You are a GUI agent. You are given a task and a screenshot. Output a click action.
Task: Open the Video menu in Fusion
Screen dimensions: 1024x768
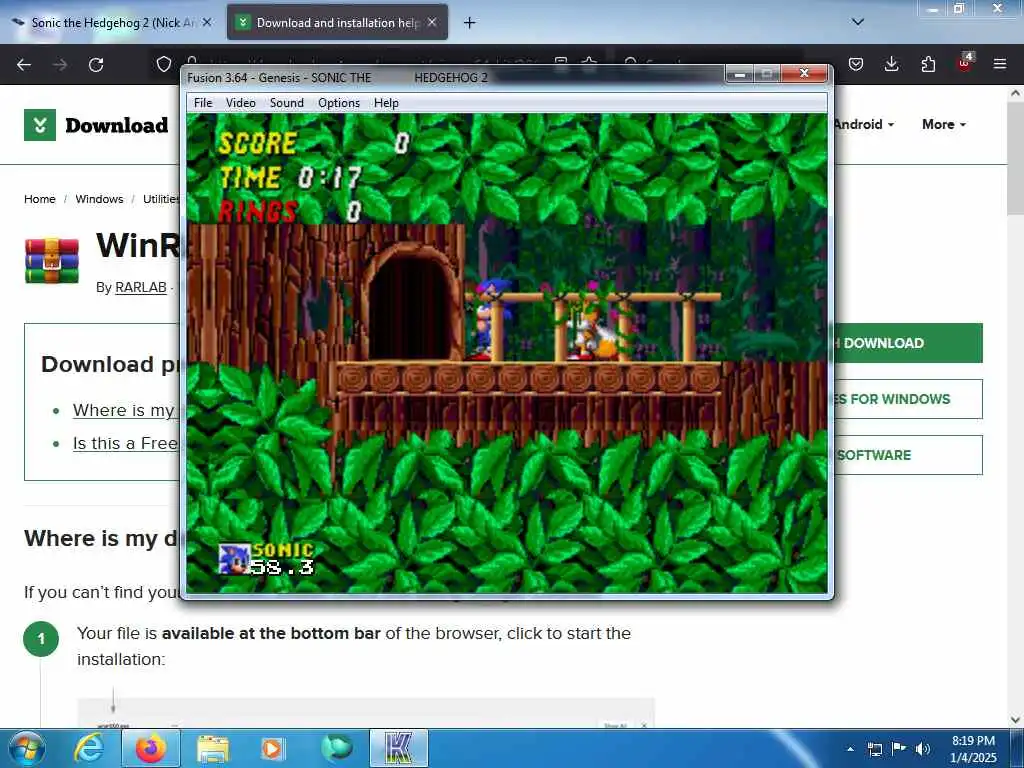tap(240, 103)
